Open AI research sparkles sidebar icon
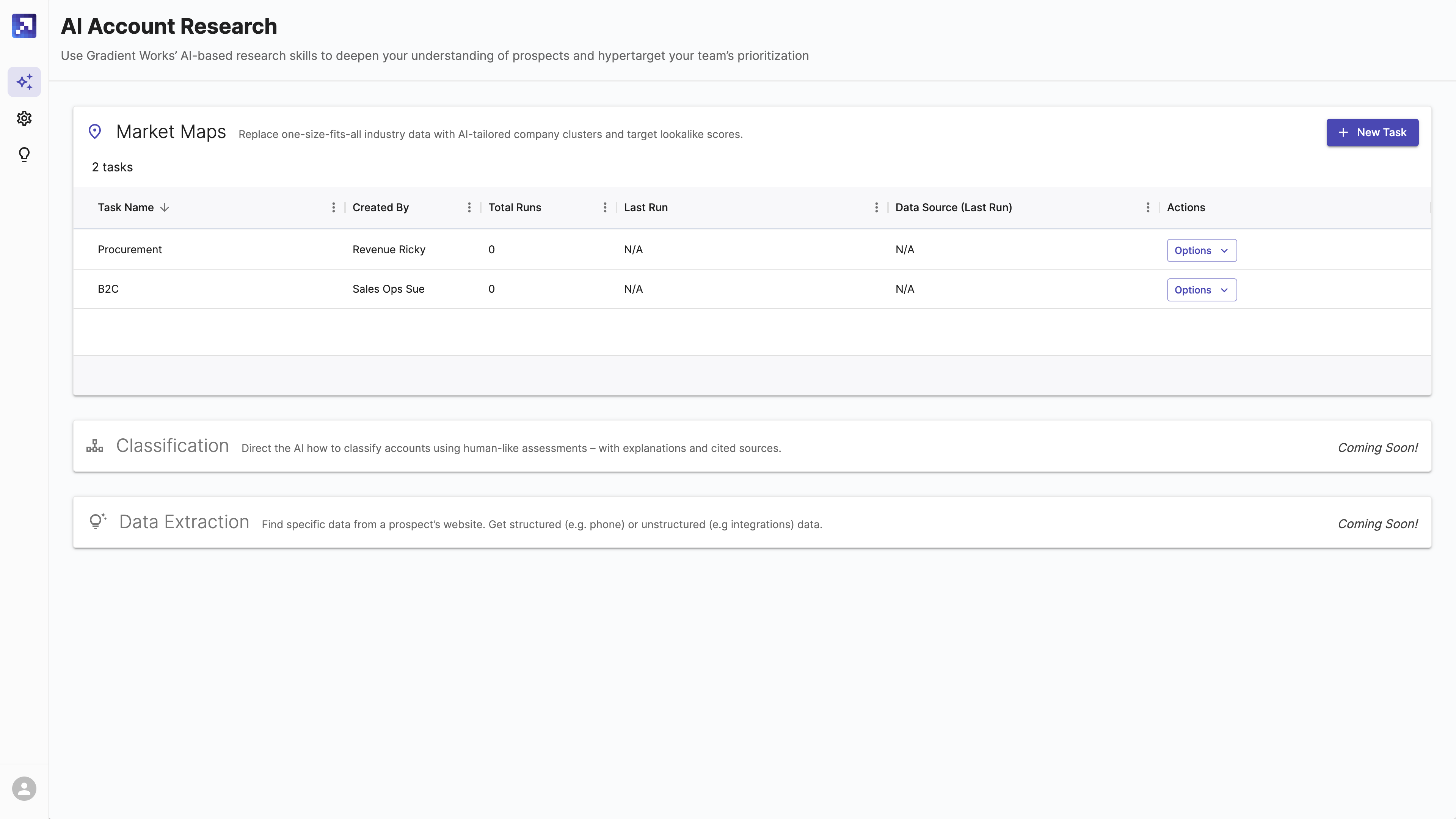The height and width of the screenshot is (819, 1456). click(x=24, y=82)
